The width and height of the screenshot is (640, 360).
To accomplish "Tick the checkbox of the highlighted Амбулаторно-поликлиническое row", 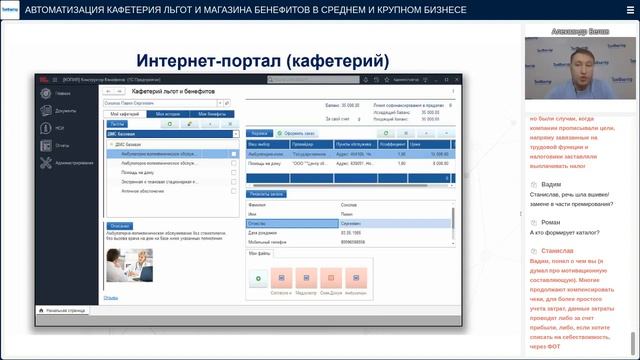I will 234,154.
